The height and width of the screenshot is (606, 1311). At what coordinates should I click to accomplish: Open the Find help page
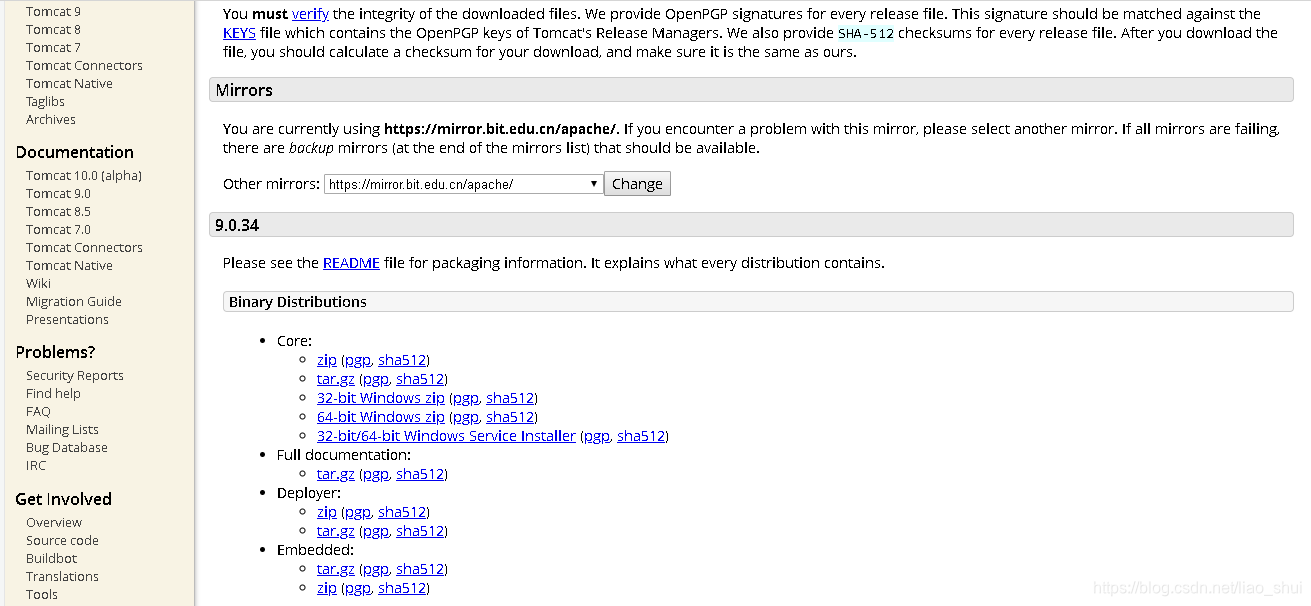pyautogui.click(x=53, y=394)
